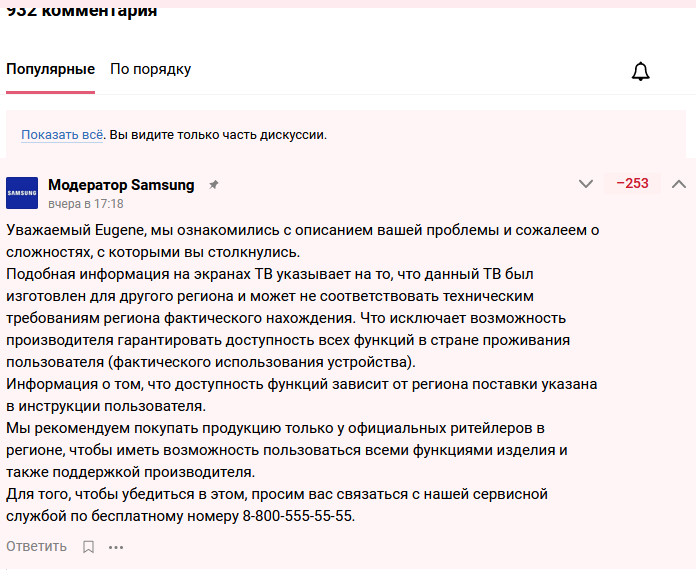This screenshot has height=570, width=696.
Task: Click the phone number 8-800-555-55-55
Action: [x=298, y=516]
